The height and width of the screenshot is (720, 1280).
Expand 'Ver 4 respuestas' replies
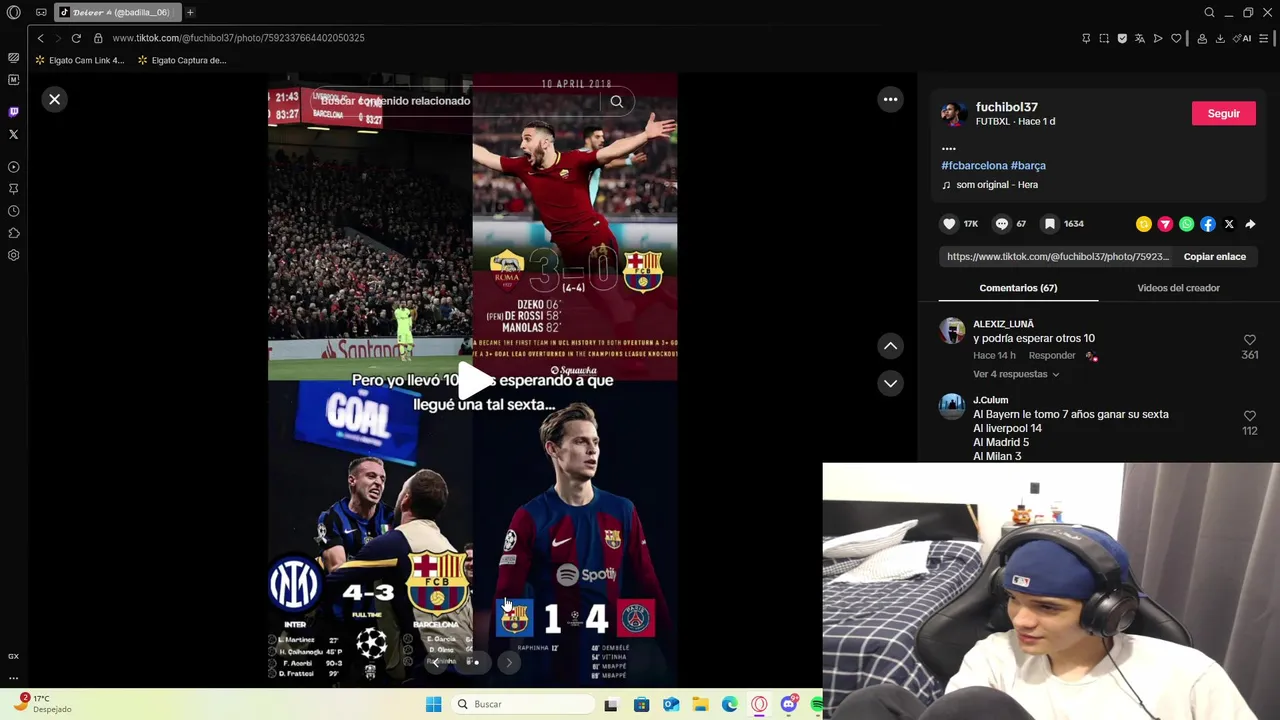(x=1016, y=374)
